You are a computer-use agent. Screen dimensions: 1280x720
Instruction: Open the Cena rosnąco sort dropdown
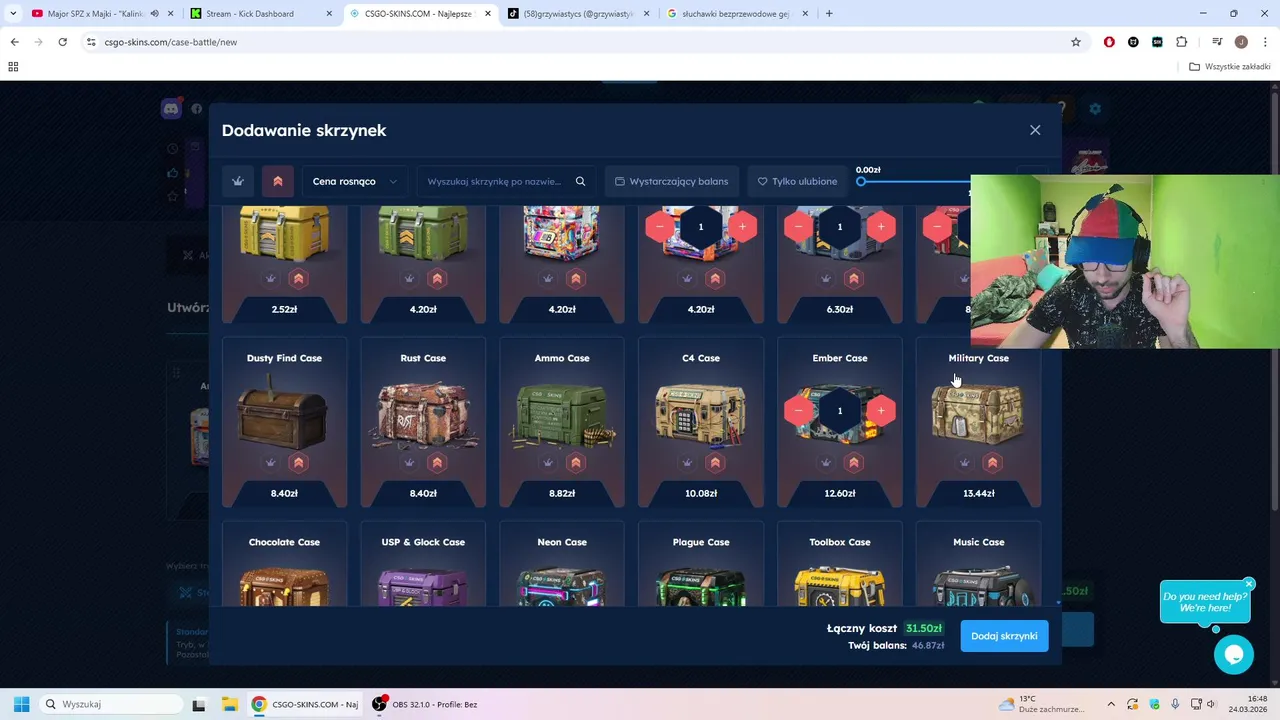pos(355,181)
